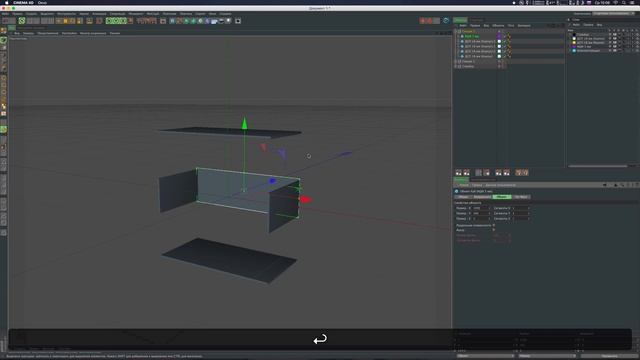Click the Размер Y input field
The width and height of the screenshot is (640, 360).
click(482, 213)
